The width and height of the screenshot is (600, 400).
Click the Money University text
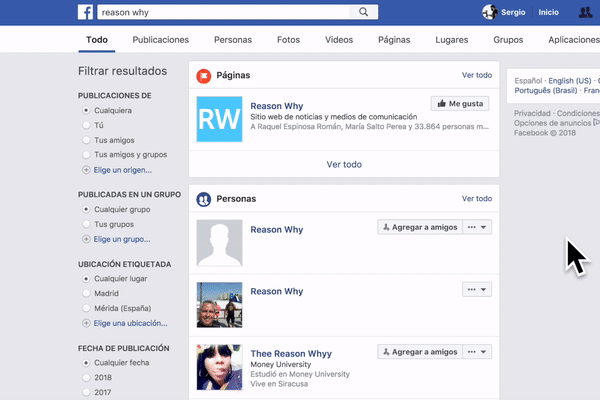point(280,364)
